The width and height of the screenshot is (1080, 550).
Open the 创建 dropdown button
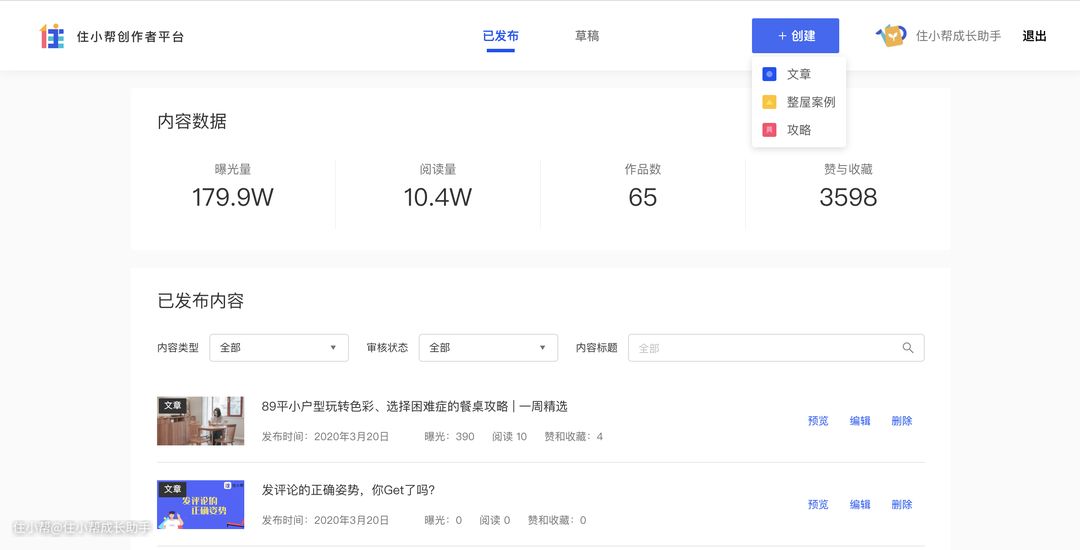(795, 36)
